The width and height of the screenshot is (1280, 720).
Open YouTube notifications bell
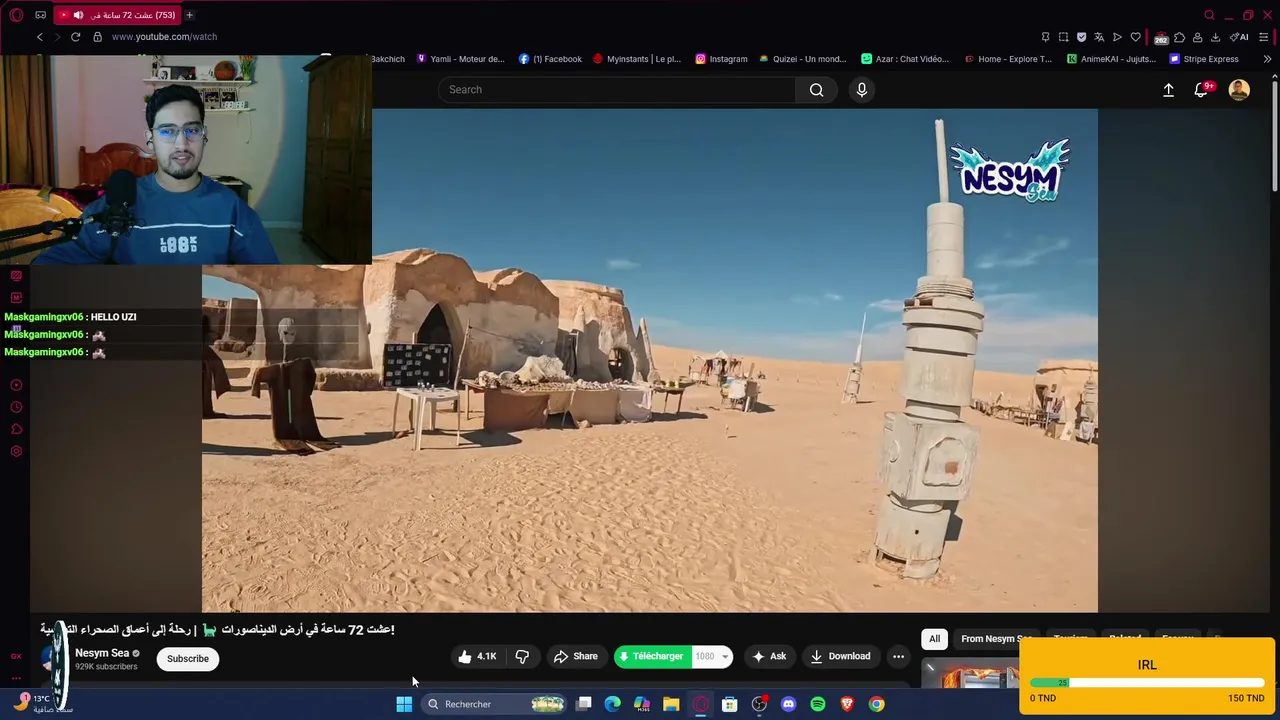coord(1202,90)
